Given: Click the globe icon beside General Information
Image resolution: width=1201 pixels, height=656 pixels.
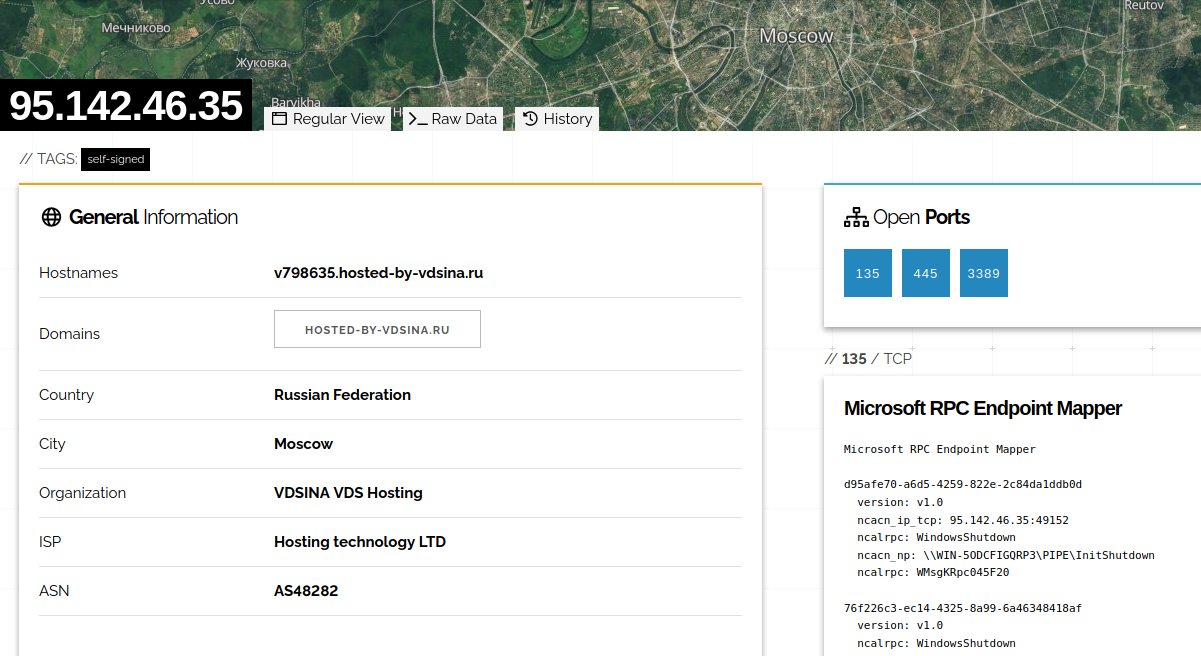Looking at the screenshot, I should (x=51, y=217).
